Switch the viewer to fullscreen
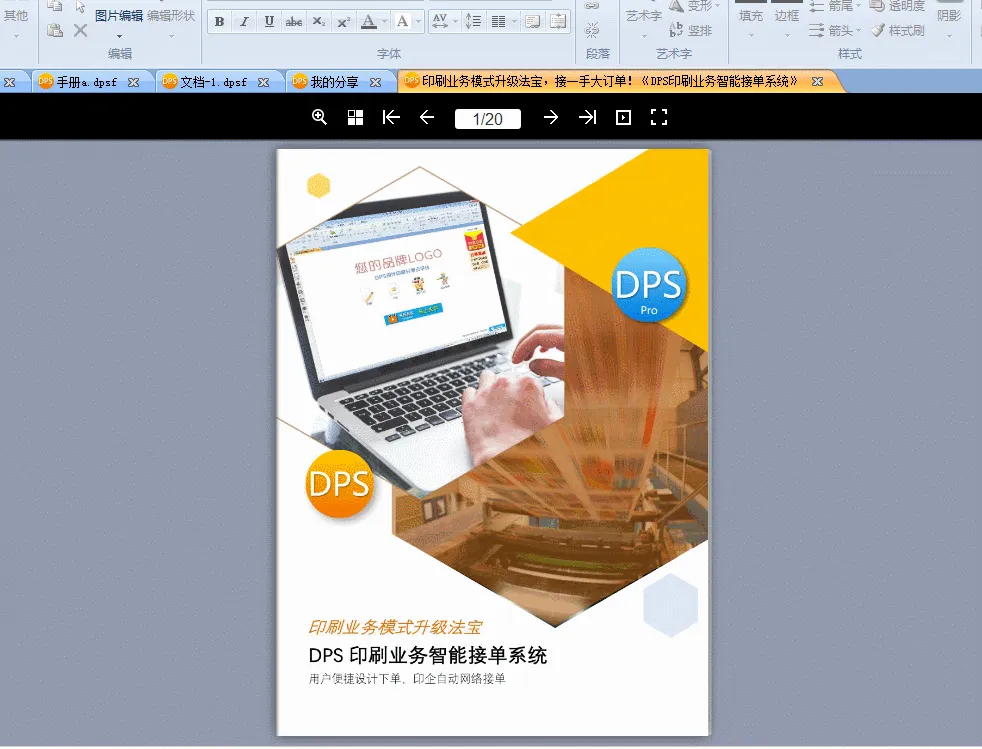The width and height of the screenshot is (982, 749). tap(659, 117)
